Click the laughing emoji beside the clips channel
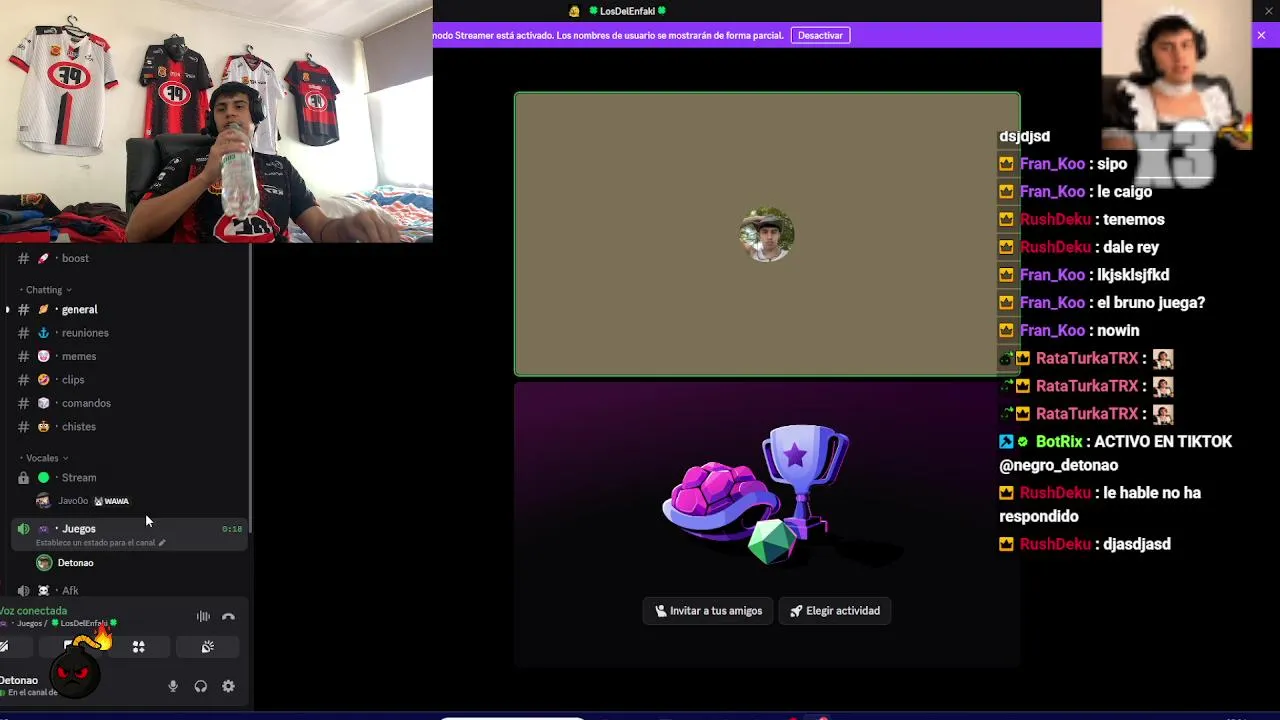The image size is (1280, 720). coord(43,380)
